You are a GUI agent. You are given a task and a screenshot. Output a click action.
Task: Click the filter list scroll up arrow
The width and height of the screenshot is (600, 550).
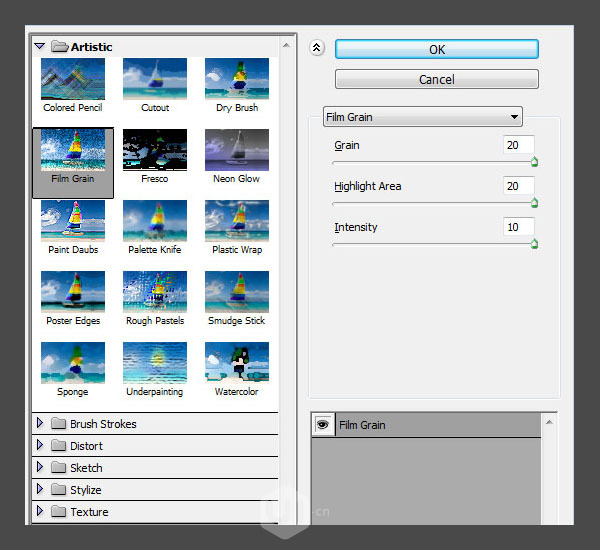286,46
